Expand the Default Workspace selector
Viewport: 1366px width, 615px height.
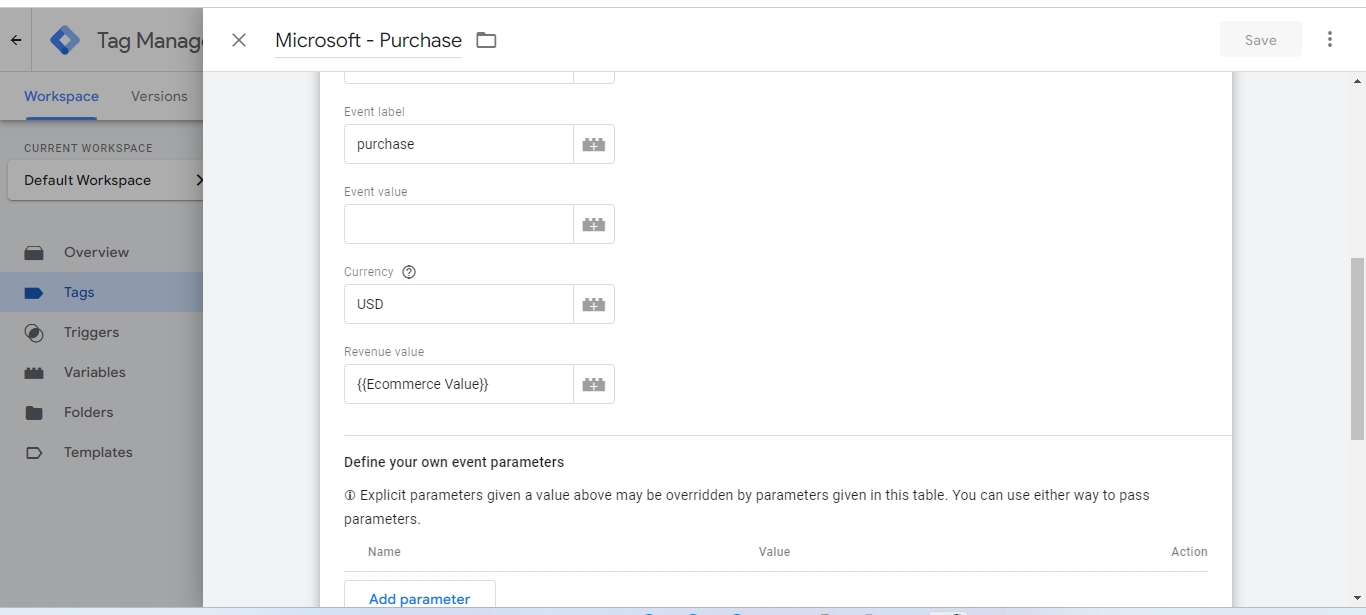[x=105, y=180]
